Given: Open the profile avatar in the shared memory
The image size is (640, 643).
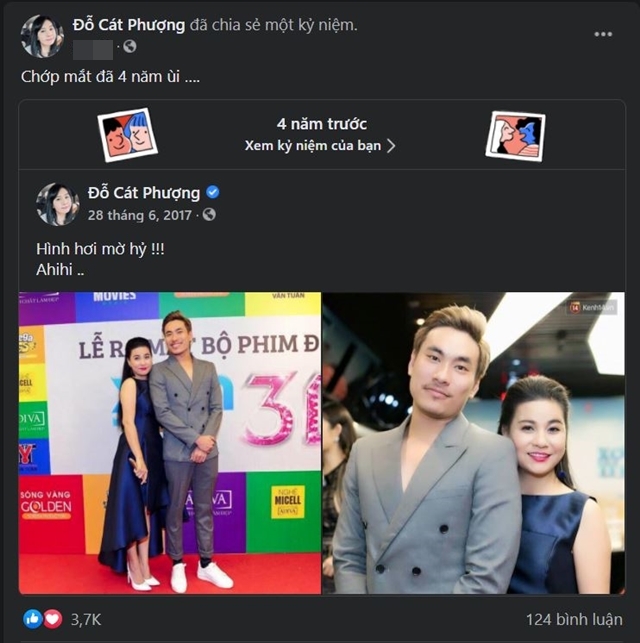Looking at the screenshot, I should (57, 204).
